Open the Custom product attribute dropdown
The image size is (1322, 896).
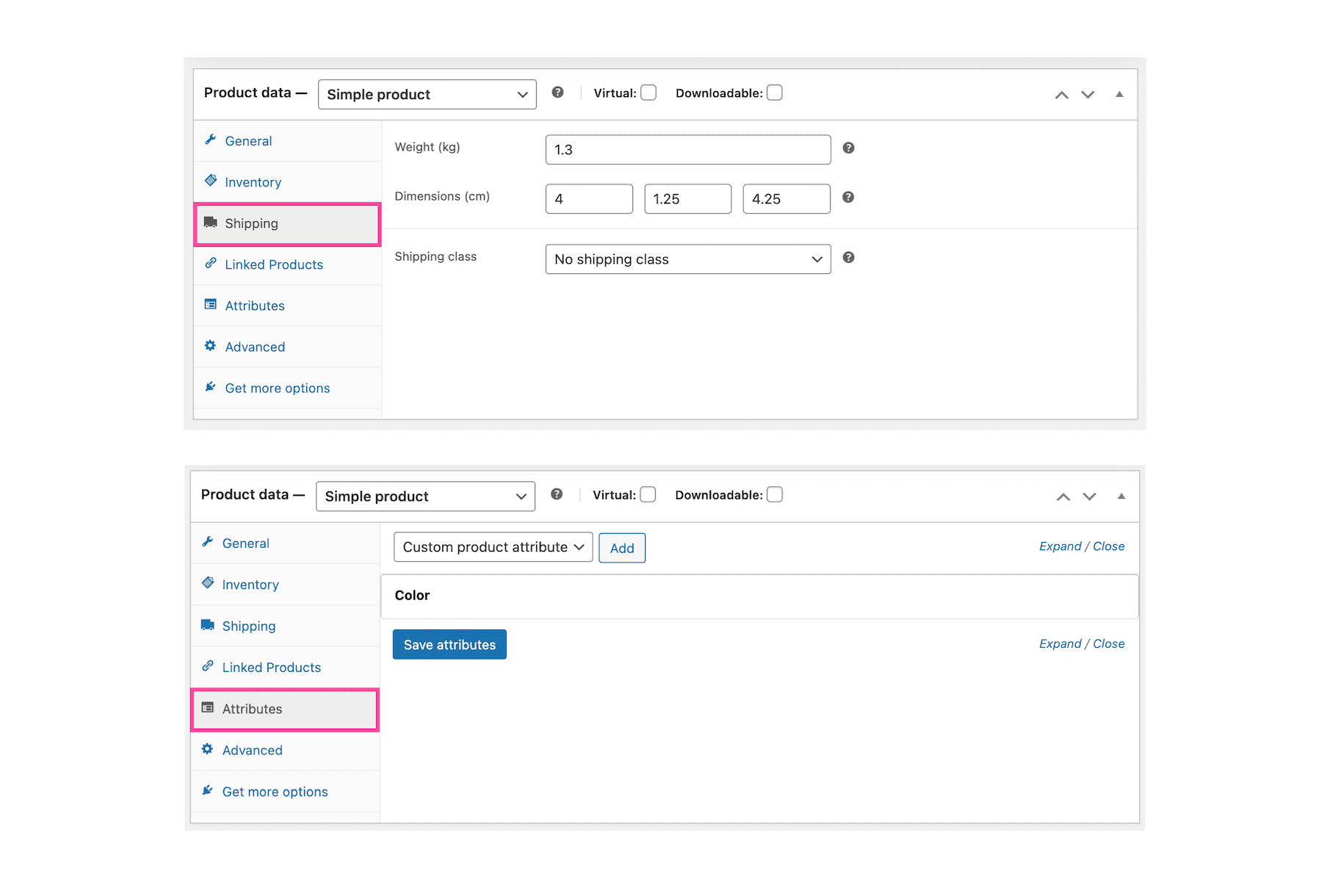tap(492, 546)
